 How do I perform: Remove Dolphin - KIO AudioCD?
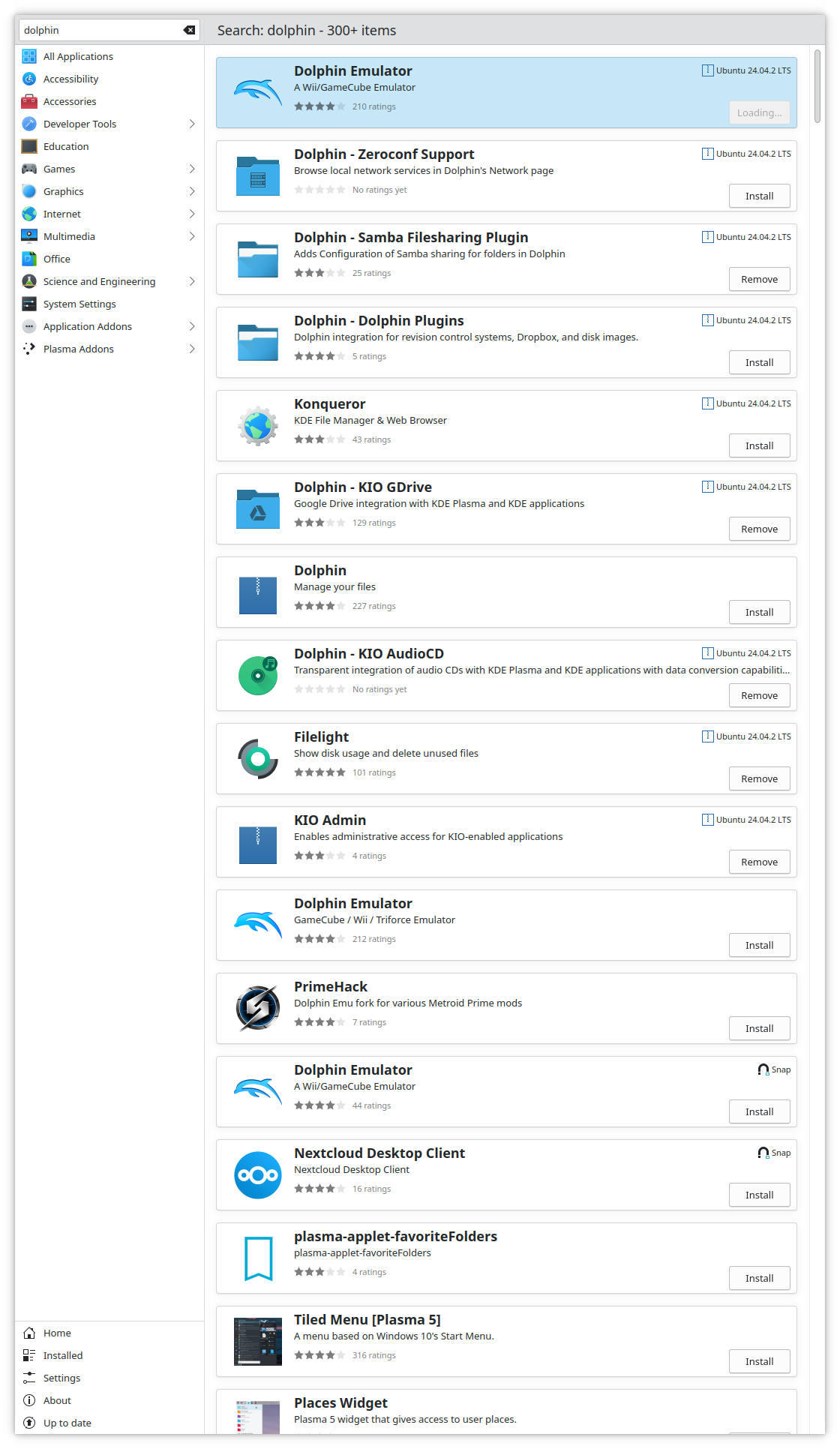tap(760, 695)
